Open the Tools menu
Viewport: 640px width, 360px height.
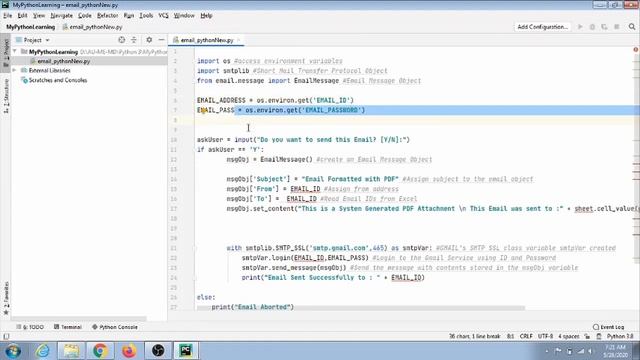146,16
